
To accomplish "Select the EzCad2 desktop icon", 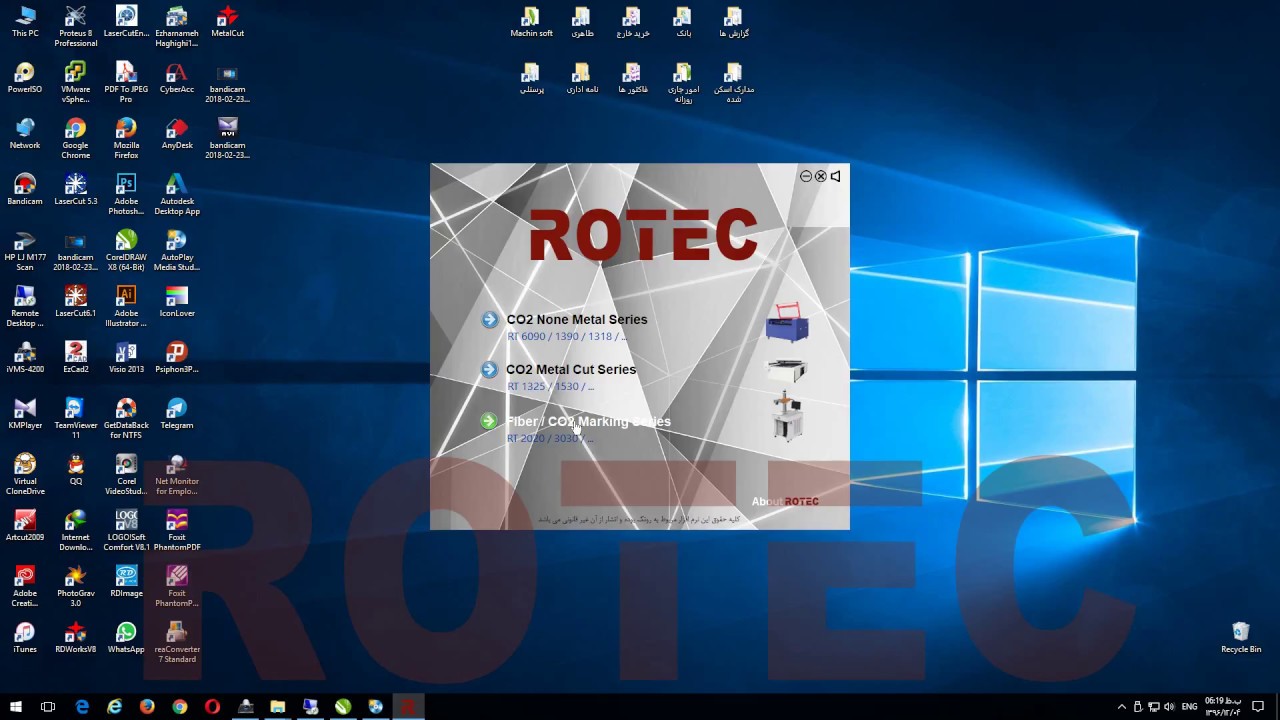I will [x=76, y=358].
